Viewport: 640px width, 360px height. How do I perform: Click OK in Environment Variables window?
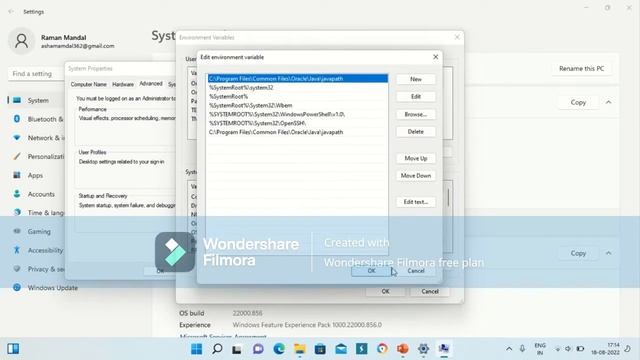(x=385, y=291)
